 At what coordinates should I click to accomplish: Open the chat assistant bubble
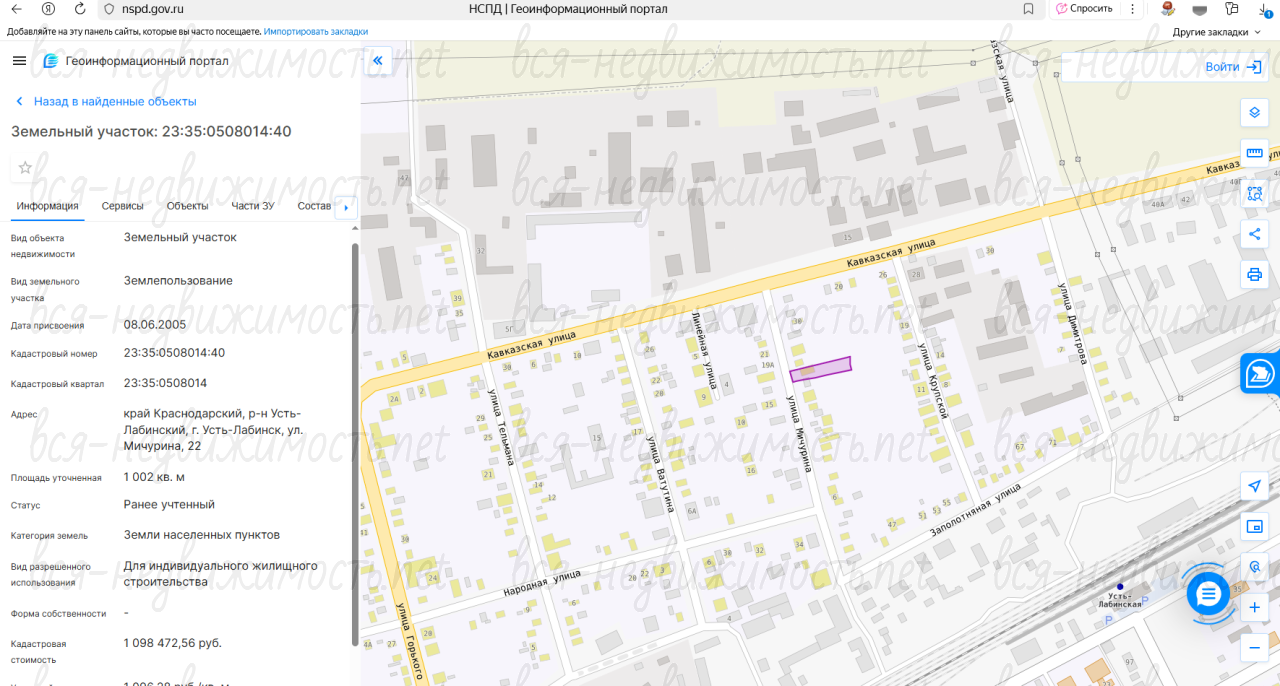pos(1208,594)
